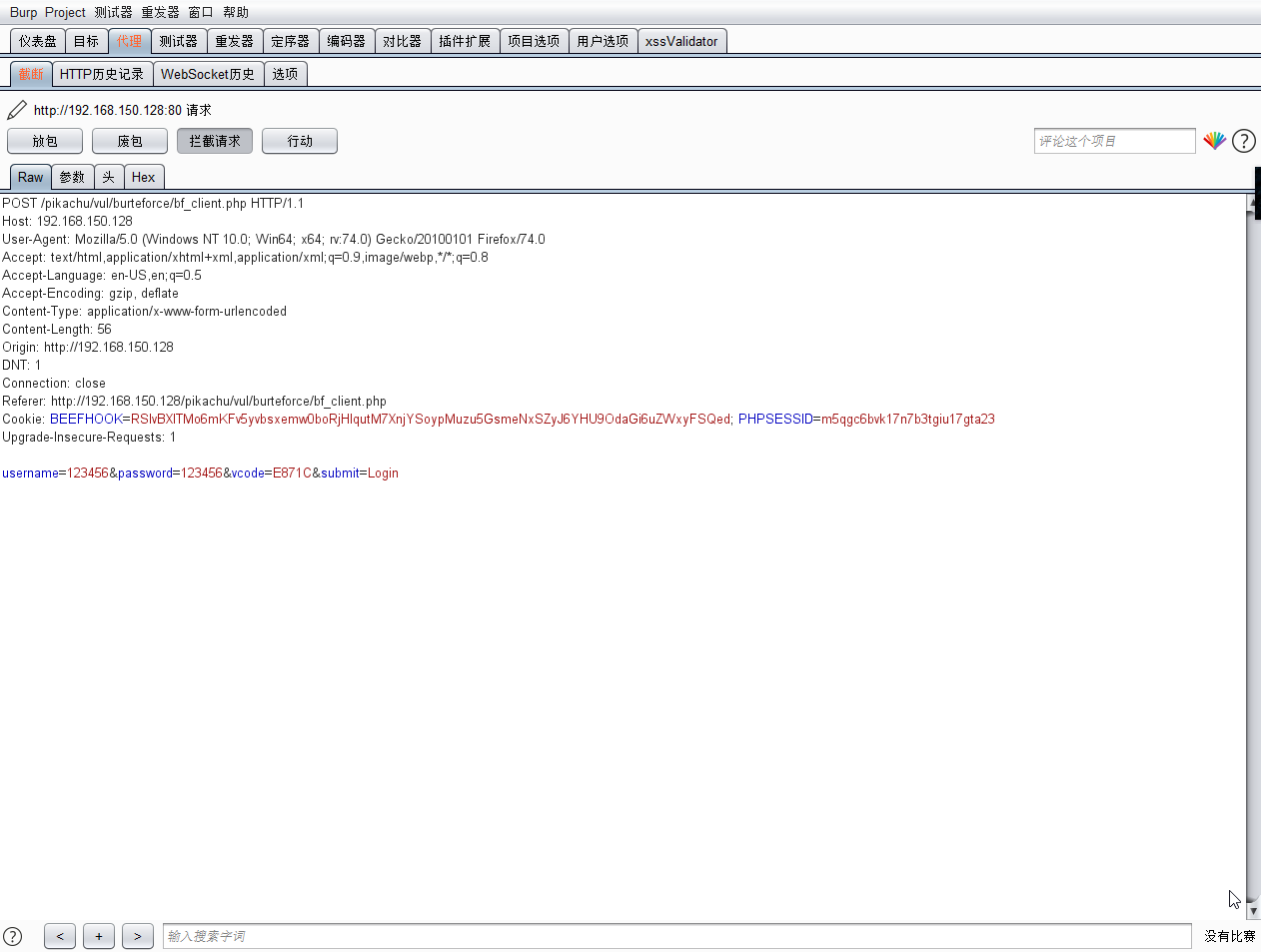Switch to the 编码器 tab
This screenshot has height=952, width=1261.
pos(346,41)
